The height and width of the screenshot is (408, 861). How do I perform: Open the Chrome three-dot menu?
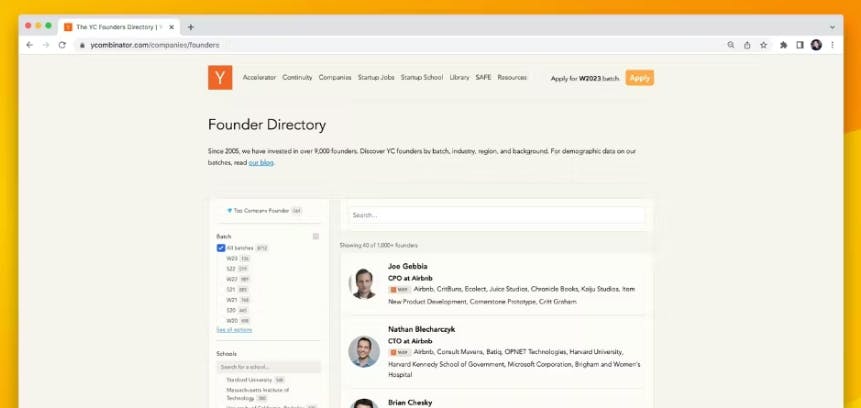832,45
